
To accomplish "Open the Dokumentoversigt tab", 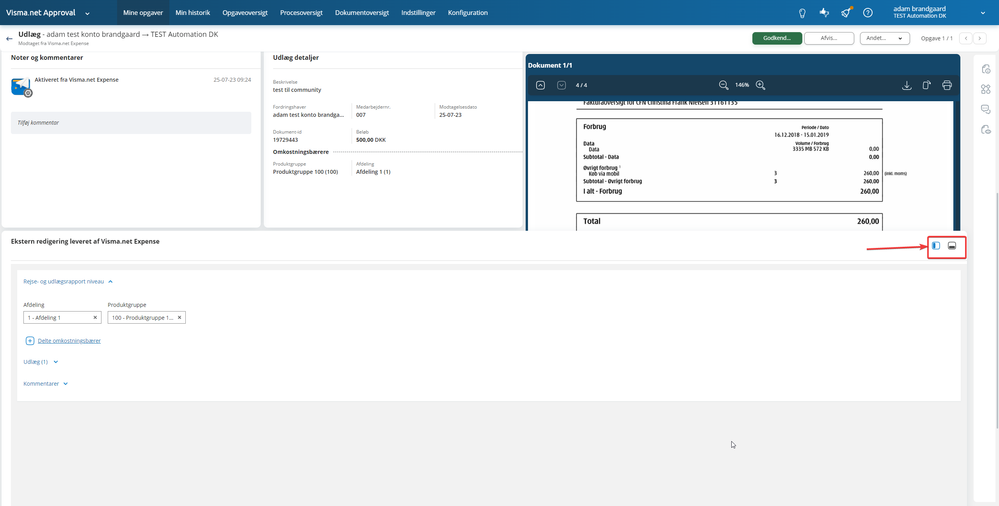I will click(x=362, y=13).
